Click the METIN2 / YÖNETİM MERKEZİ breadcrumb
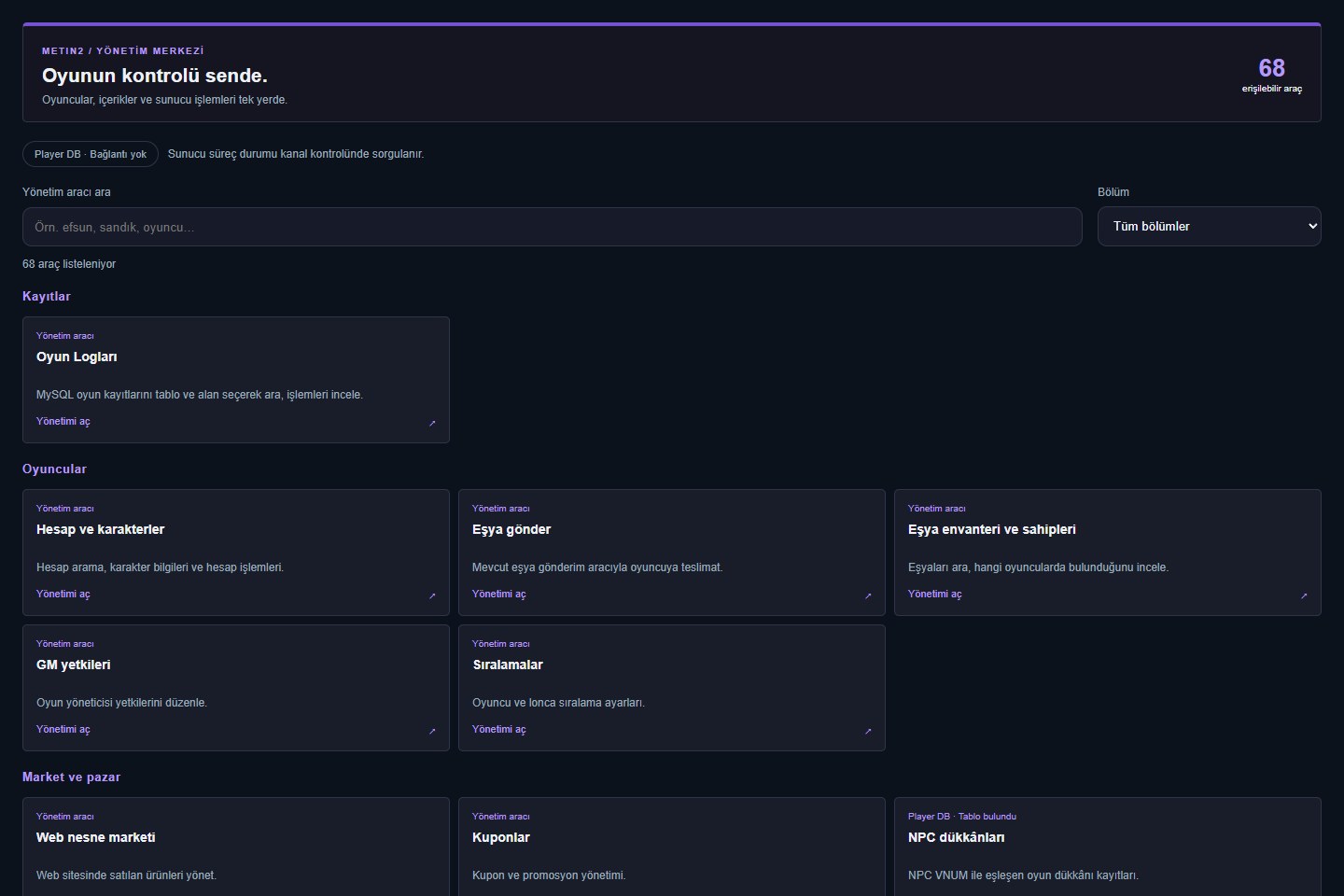1344x896 pixels. (x=123, y=51)
